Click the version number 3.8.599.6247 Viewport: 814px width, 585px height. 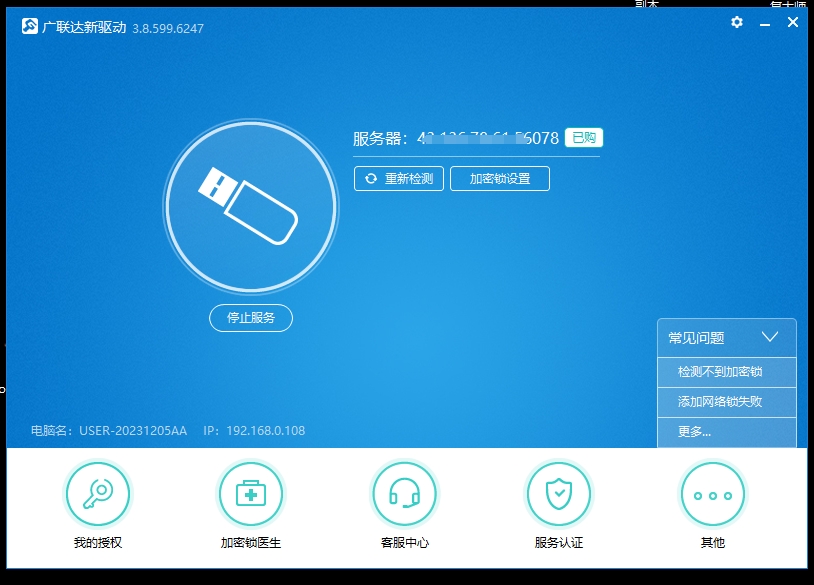coord(168,29)
